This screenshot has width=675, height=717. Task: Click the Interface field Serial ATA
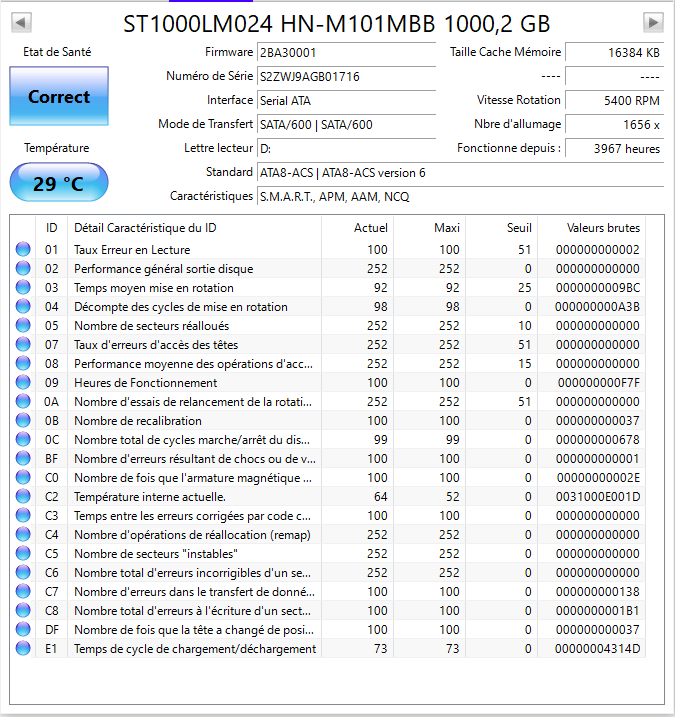point(346,100)
